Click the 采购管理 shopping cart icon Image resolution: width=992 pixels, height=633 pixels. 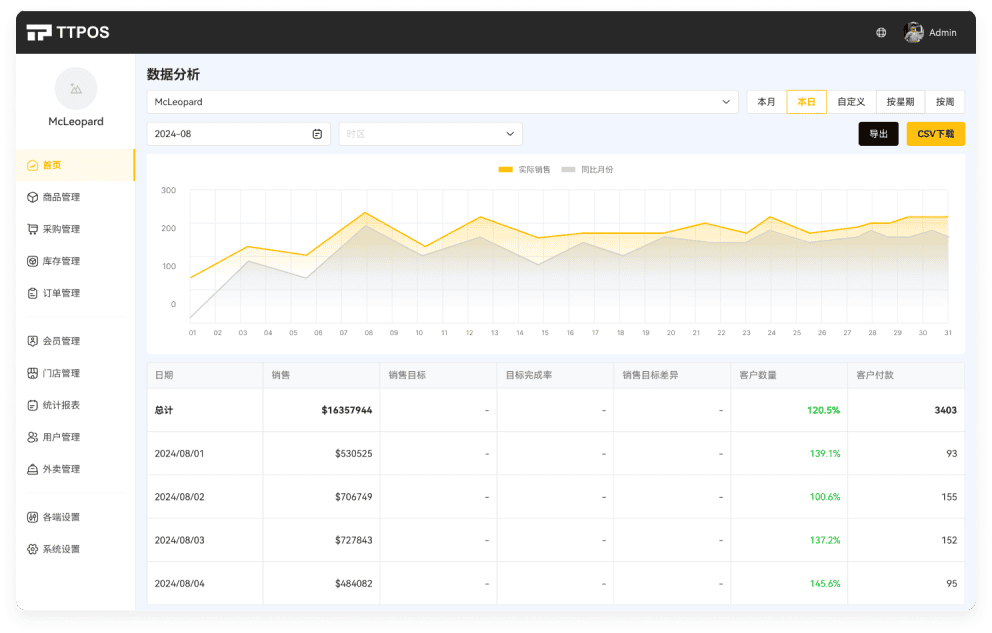pyautogui.click(x=33, y=229)
